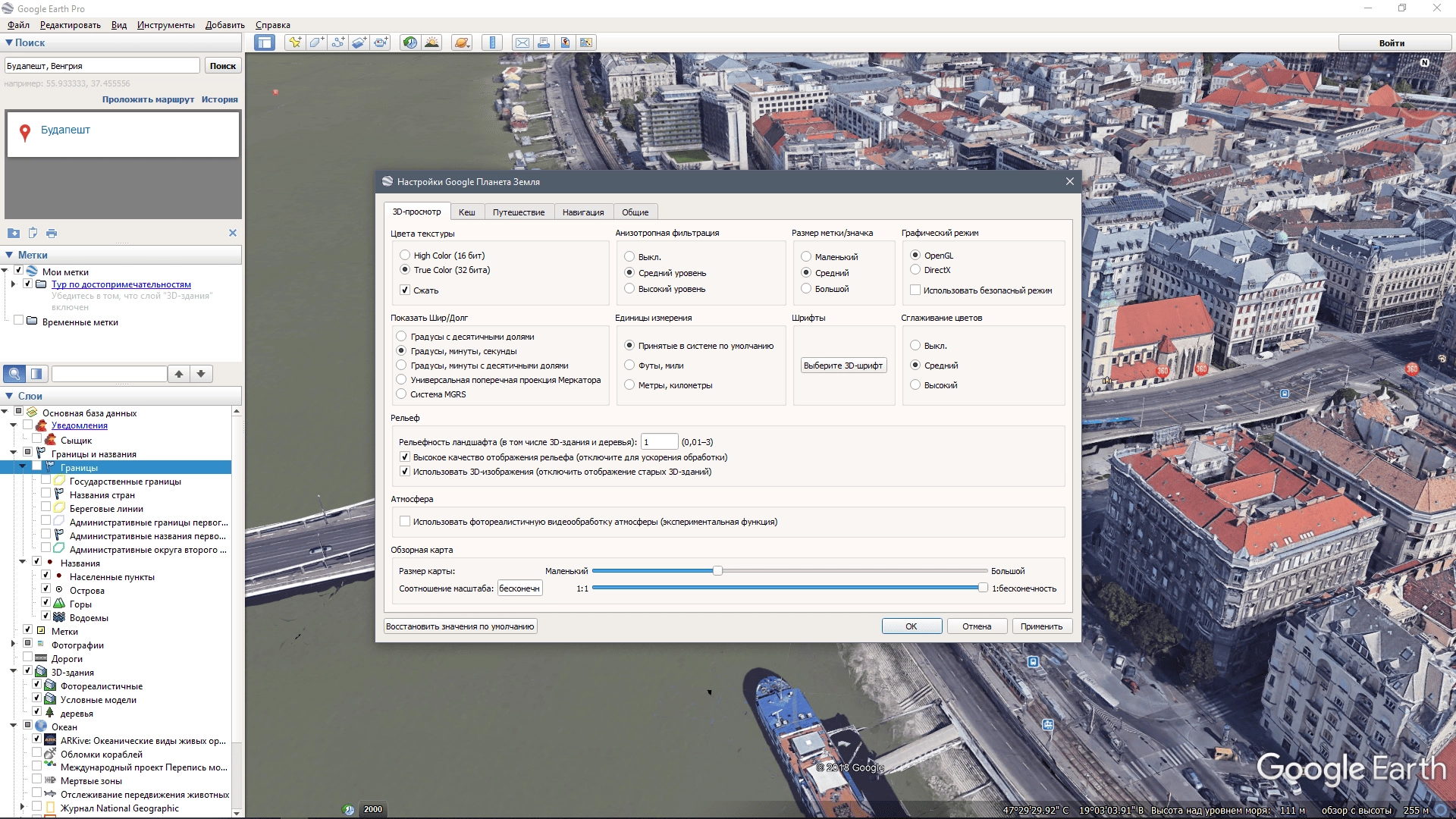
Task: Switch to the Путешествие tab
Action: [519, 212]
